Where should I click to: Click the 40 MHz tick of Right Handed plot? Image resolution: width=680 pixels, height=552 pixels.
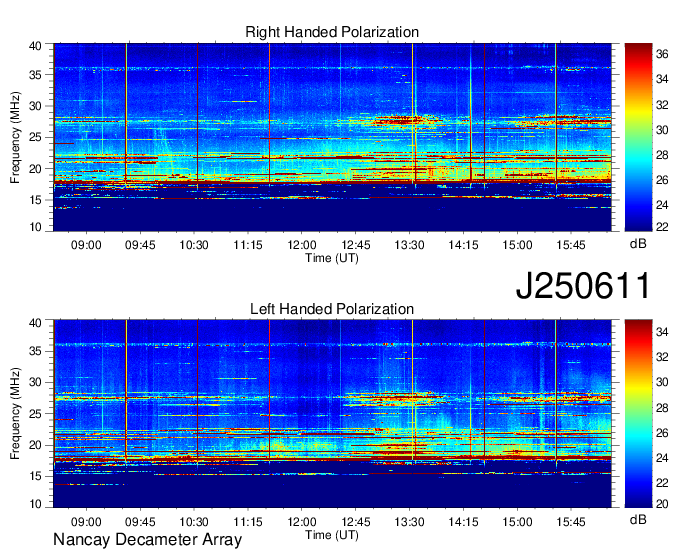tap(36, 46)
